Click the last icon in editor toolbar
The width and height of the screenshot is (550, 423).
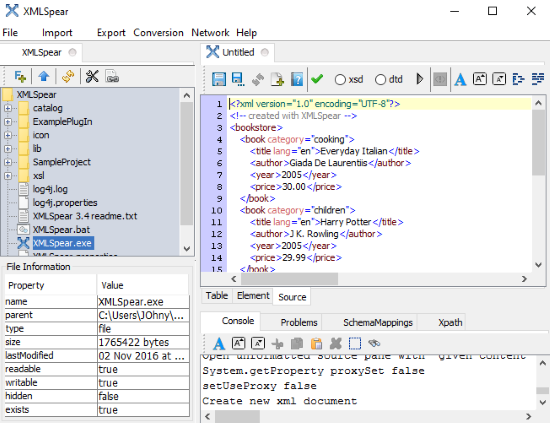538,79
